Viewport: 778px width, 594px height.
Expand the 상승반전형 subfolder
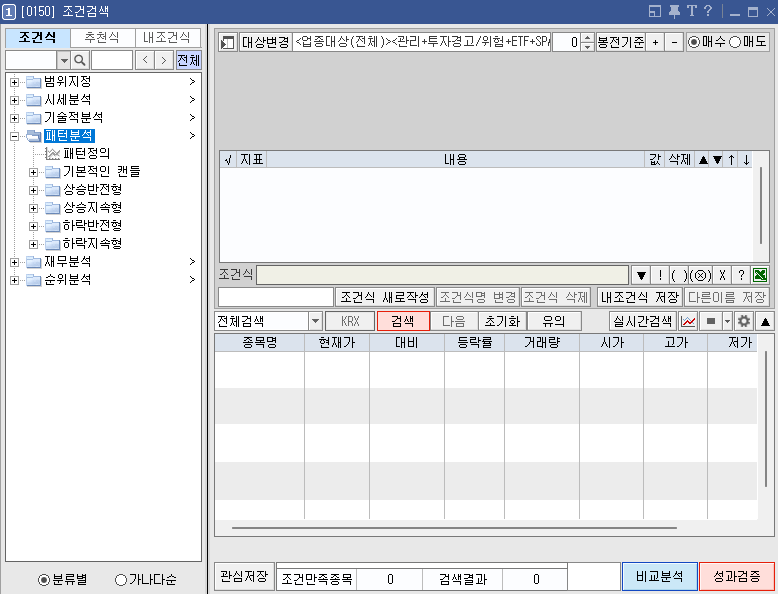click(x=33, y=191)
